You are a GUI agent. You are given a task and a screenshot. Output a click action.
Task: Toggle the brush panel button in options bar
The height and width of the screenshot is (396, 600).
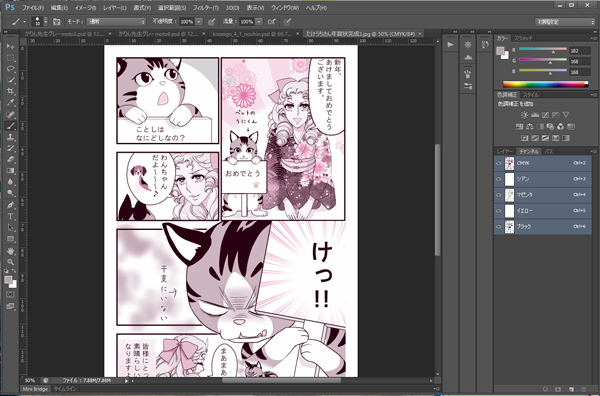[x=57, y=22]
